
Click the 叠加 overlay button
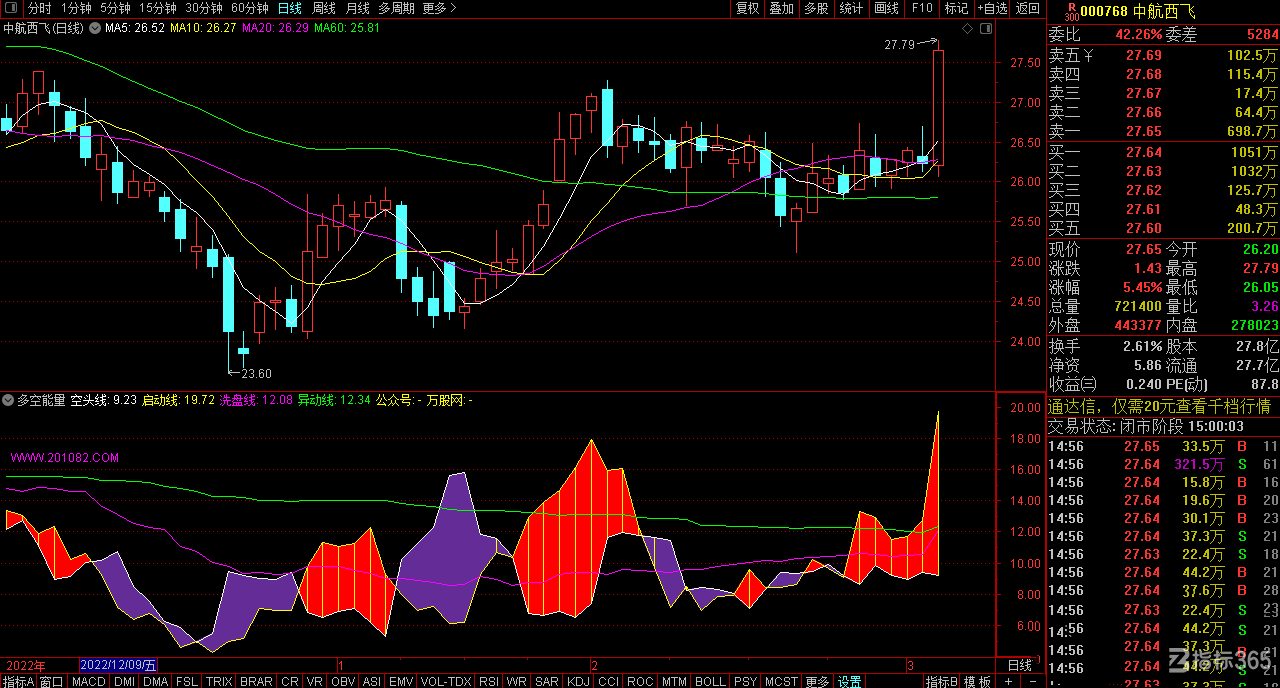pos(781,8)
